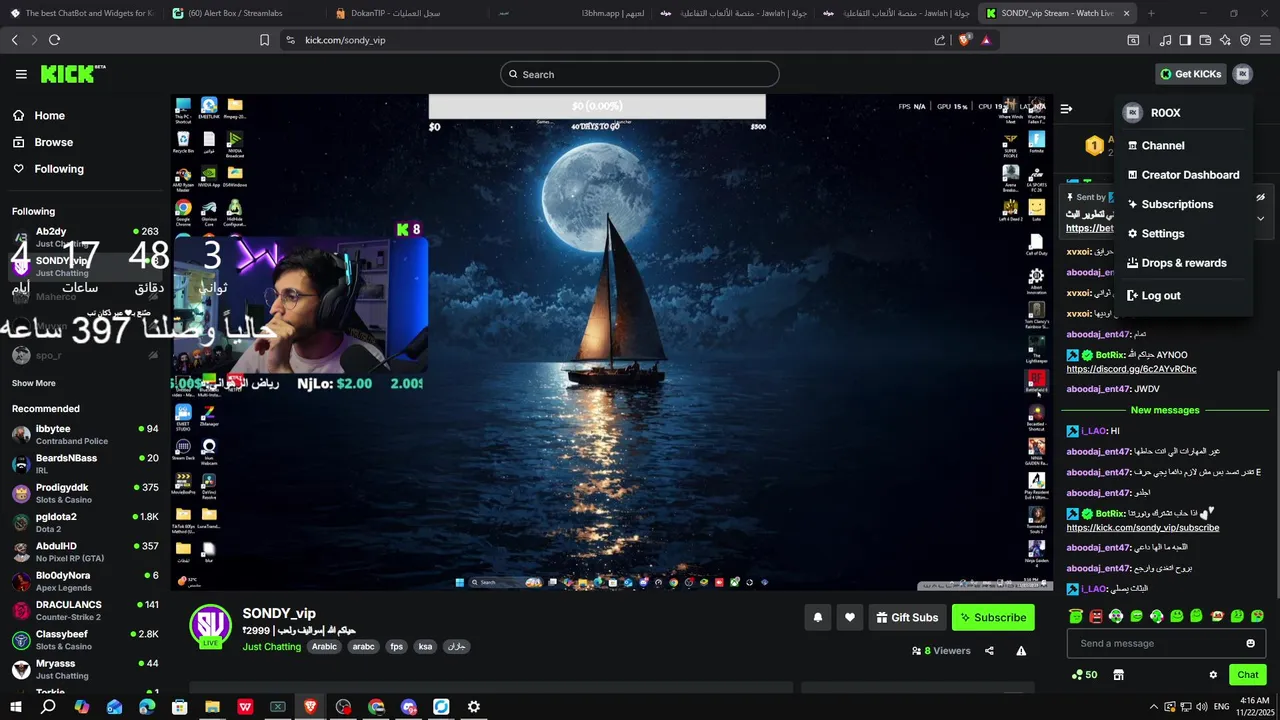Open DRACULANCS recommended channel
The image size is (1280, 720).
tap(85, 610)
